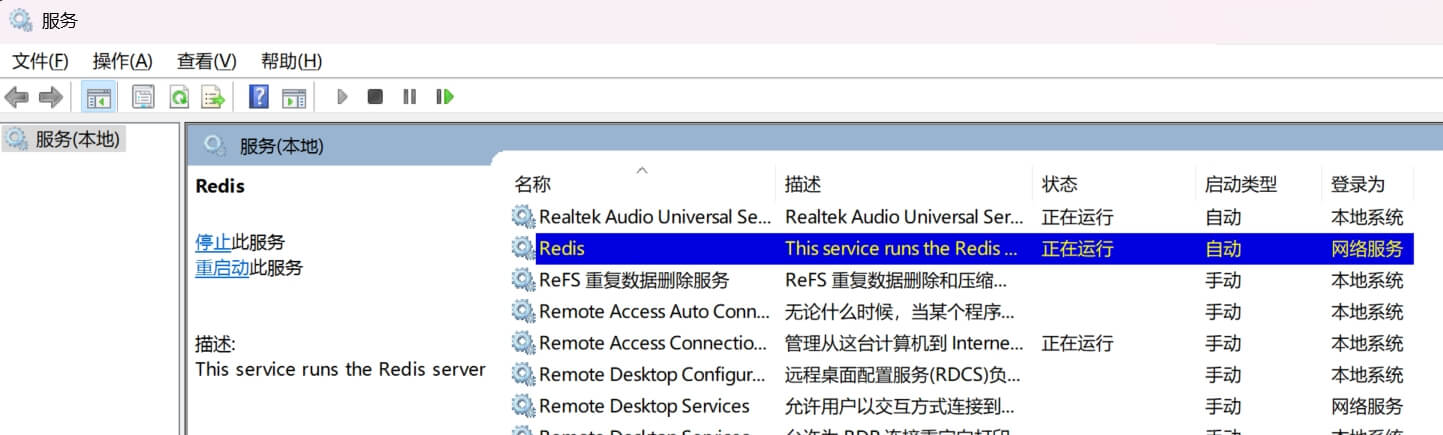1443x435 pixels.
Task: Select Realtek Audio Universal Se... service name
Action: tap(655, 216)
